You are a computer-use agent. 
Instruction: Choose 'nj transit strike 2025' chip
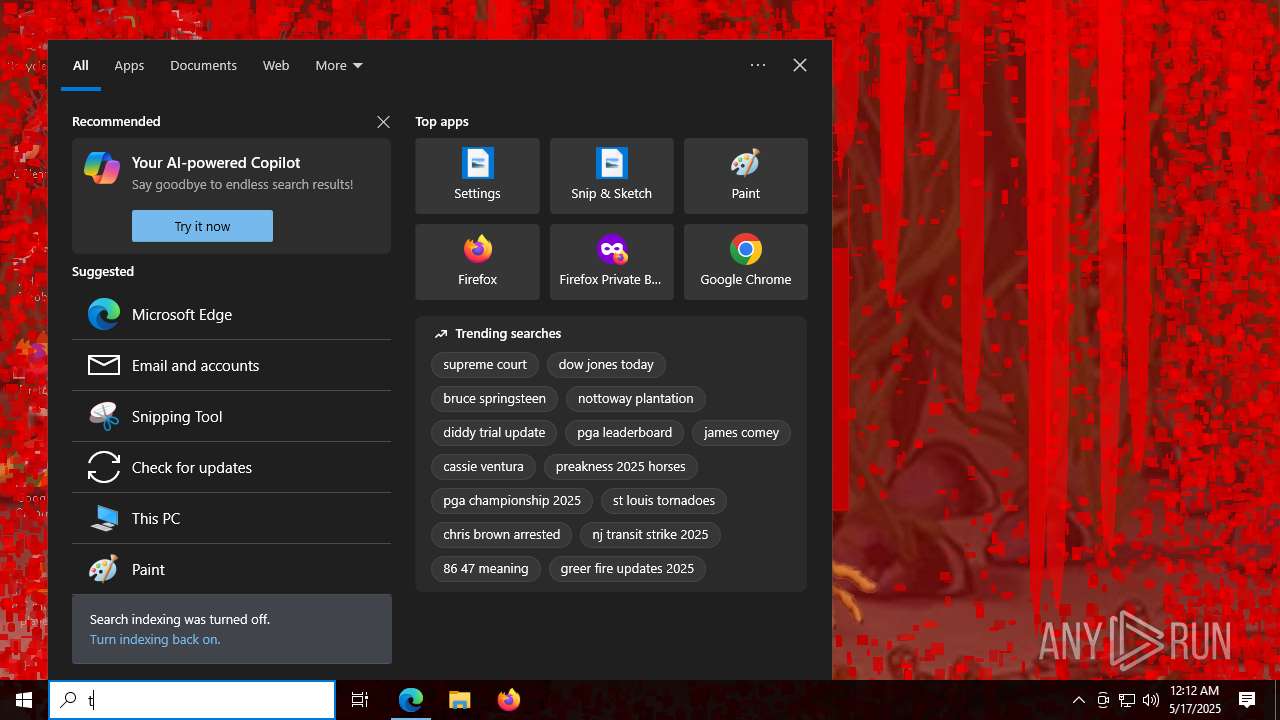click(x=650, y=535)
